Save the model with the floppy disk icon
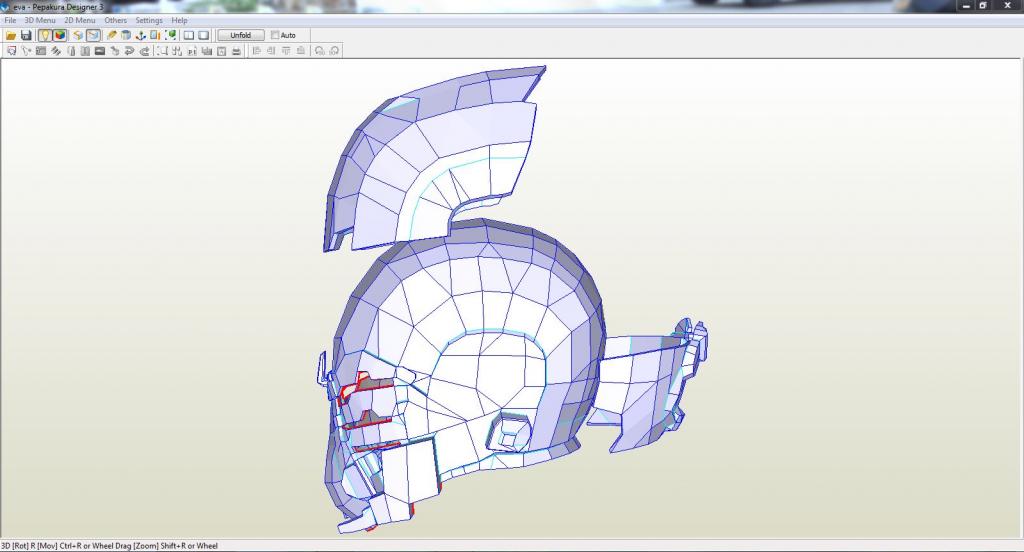The width and height of the screenshot is (1024, 552). click(26, 35)
